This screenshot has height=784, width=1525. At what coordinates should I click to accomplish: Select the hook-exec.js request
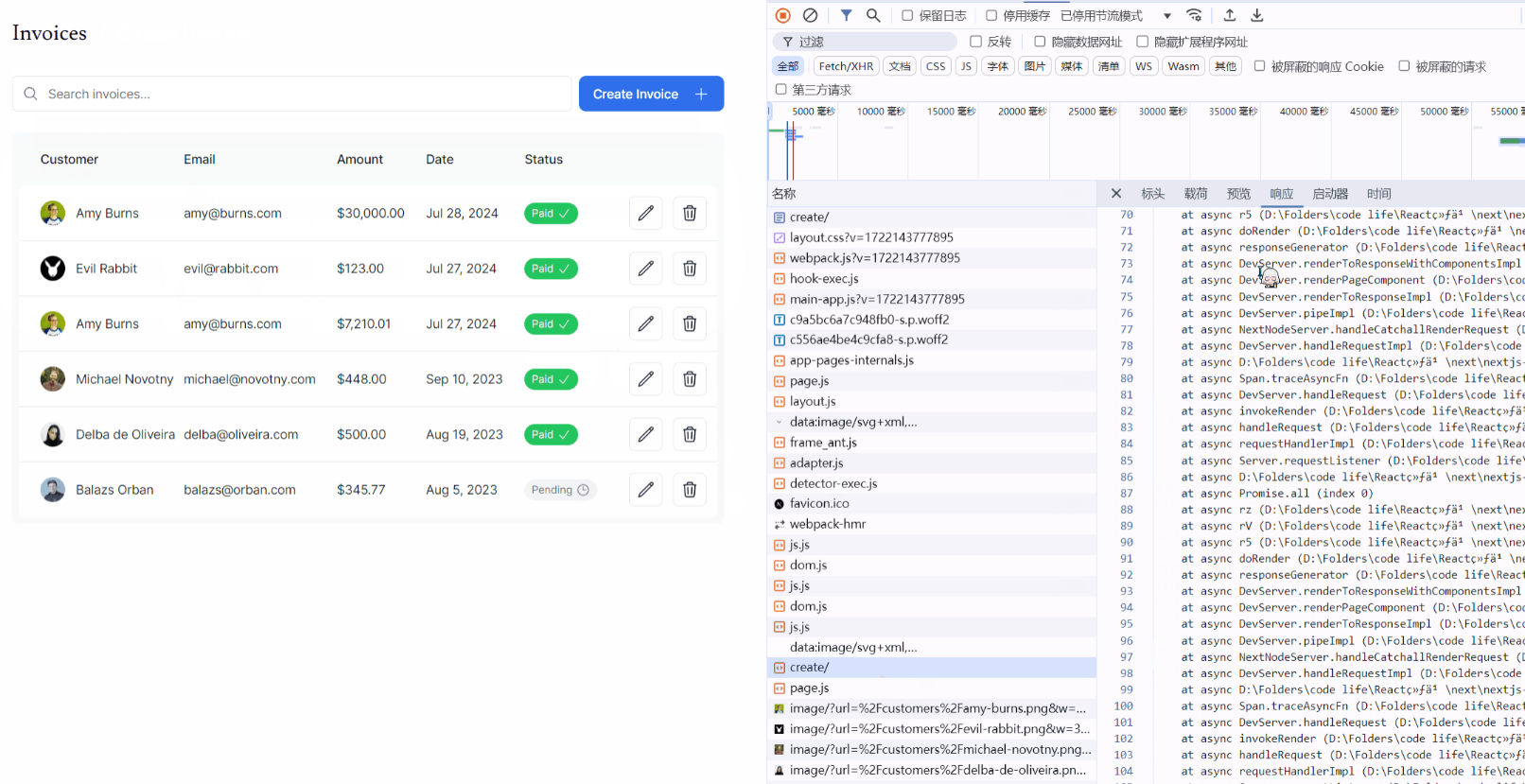932,279
